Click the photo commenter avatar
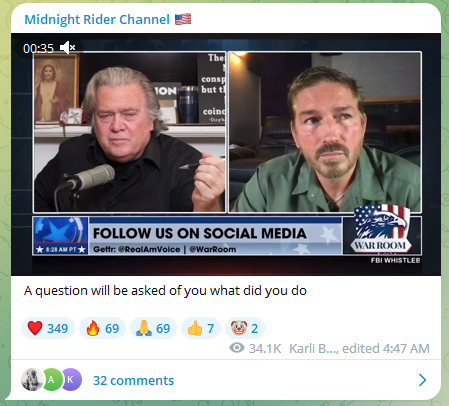This screenshot has height=406, width=449. coord(32,379)
